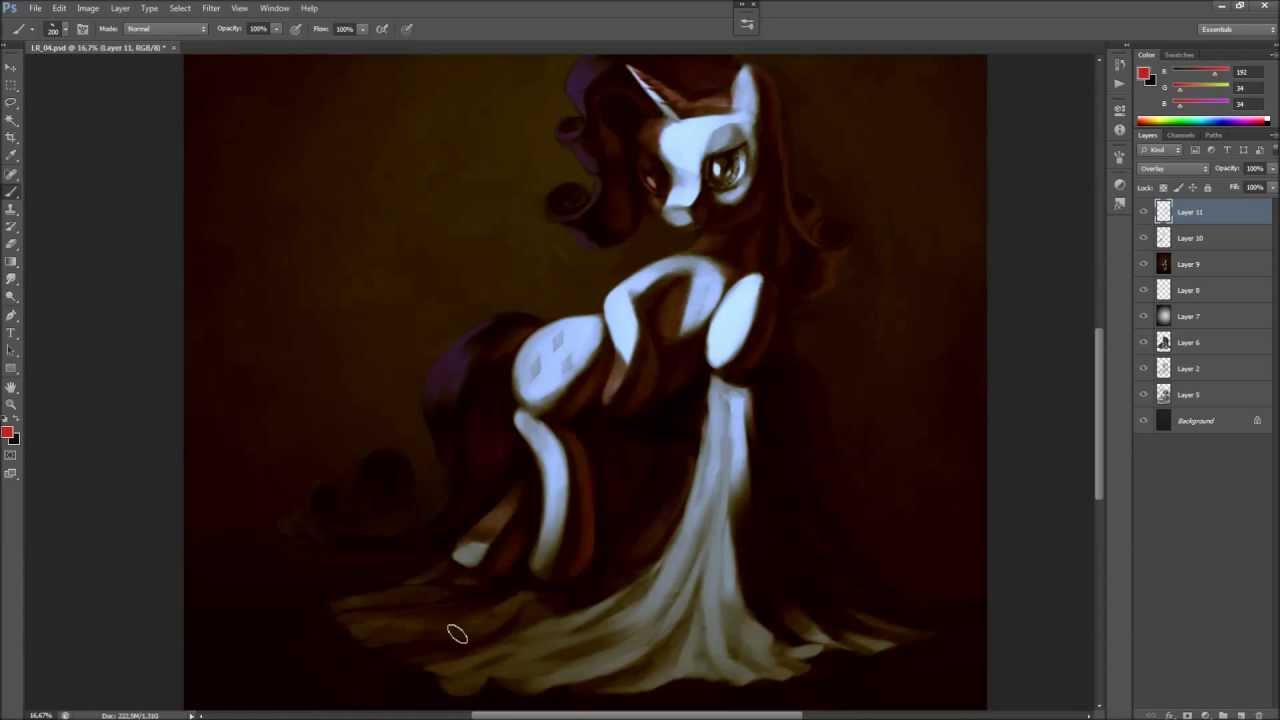Hide Layer 10 using eye icon

coord(1143,238)
